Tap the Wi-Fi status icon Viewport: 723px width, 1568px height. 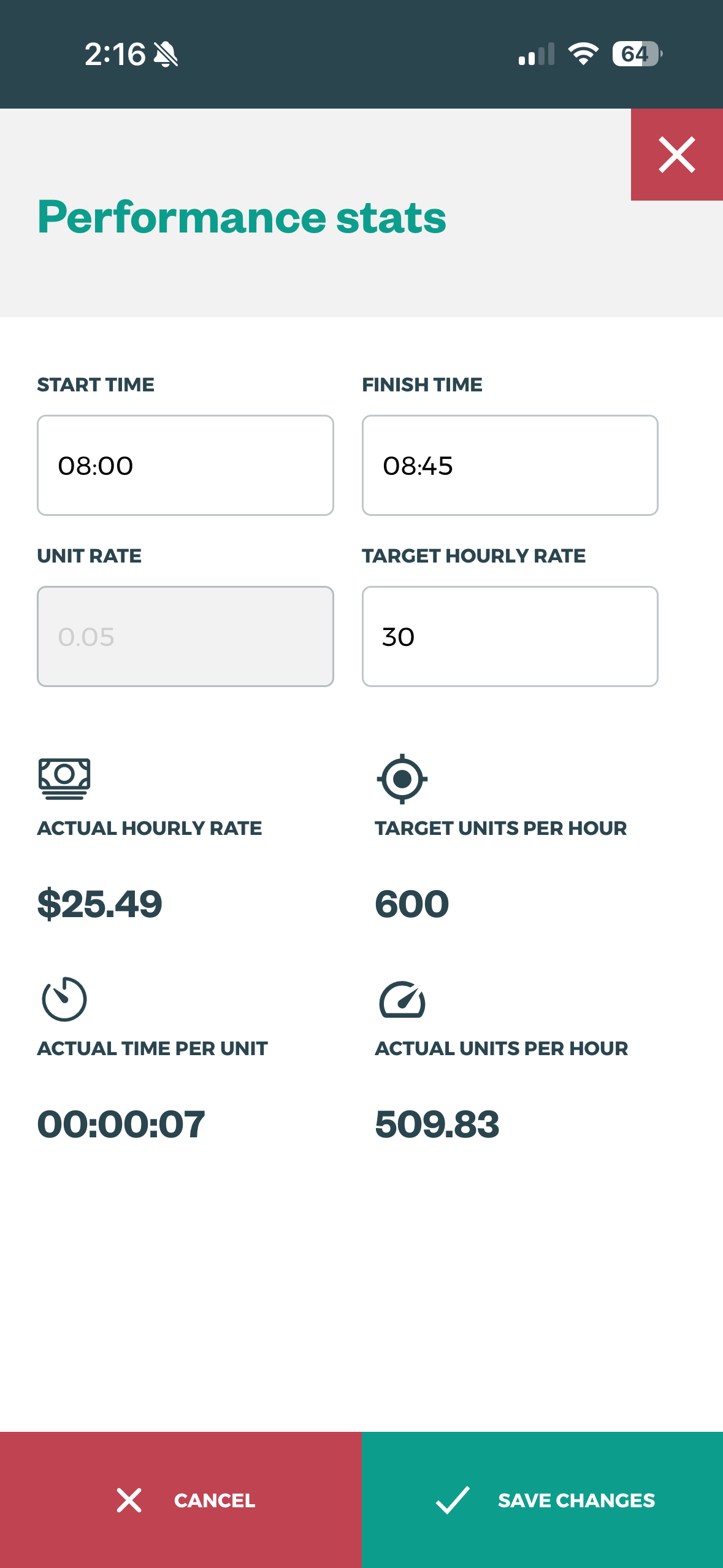(583, 54)
